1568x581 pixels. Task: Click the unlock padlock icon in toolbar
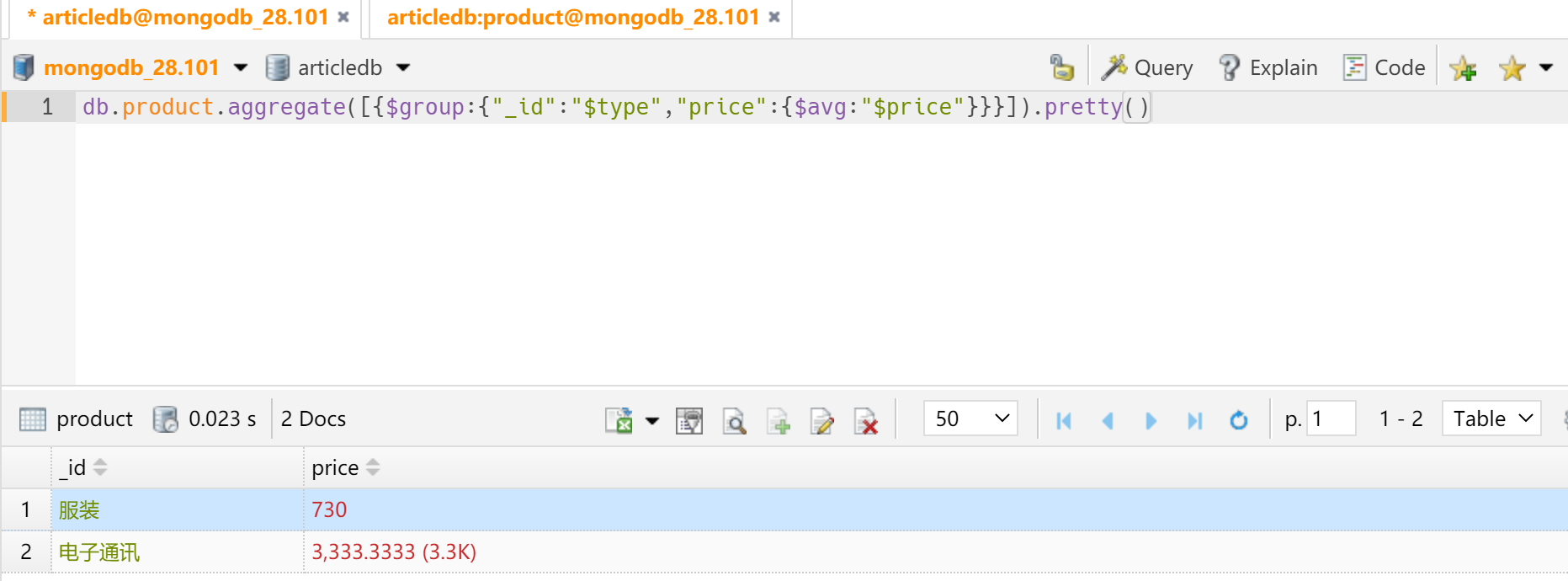tap(1061, 67)
